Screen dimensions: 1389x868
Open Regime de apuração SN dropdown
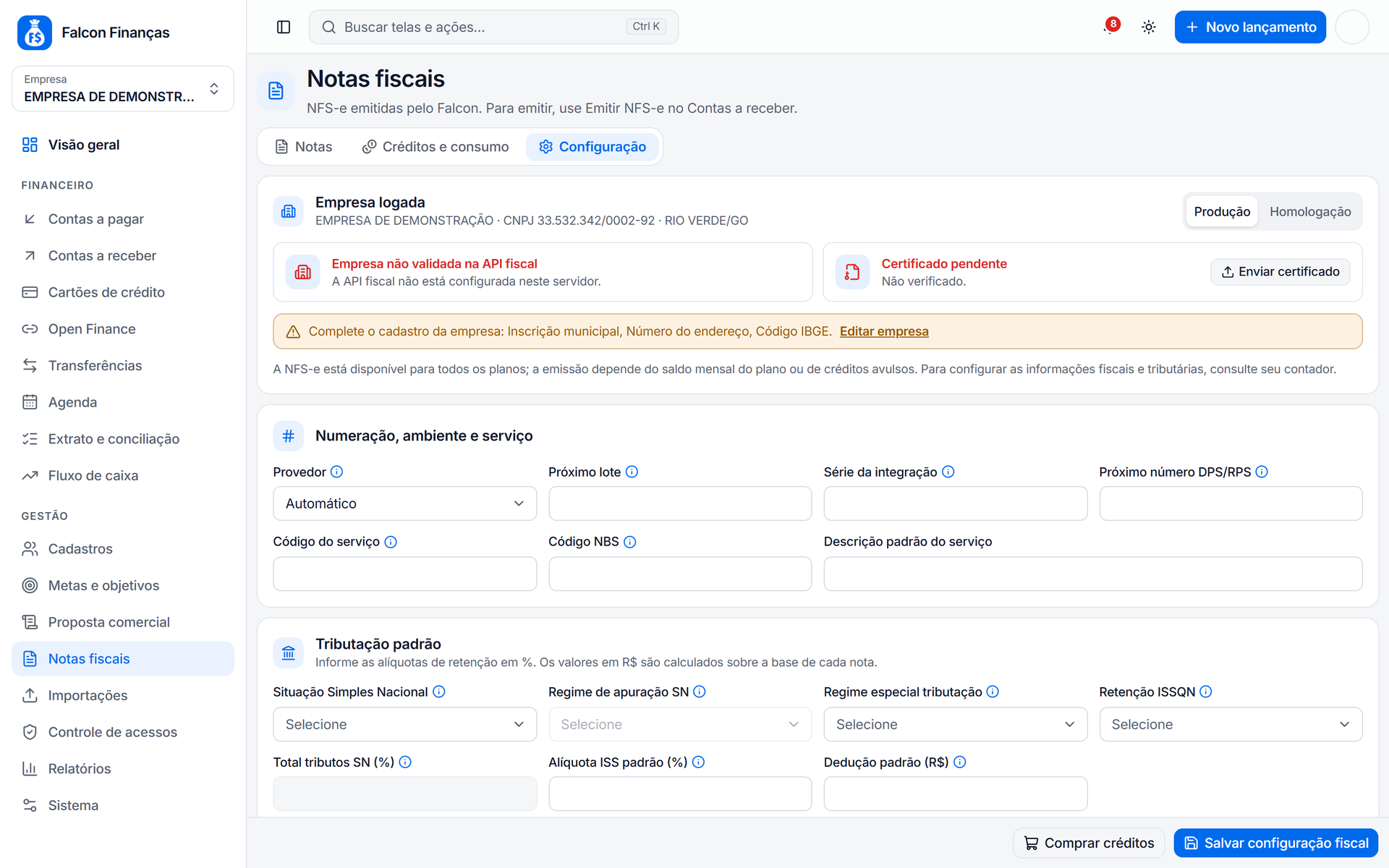(x=680, y=724)
